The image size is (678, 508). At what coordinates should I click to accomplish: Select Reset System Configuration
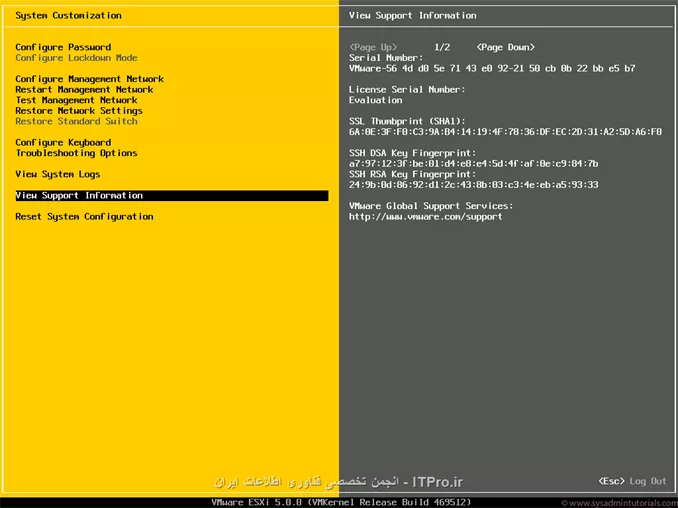click(84, 217)
